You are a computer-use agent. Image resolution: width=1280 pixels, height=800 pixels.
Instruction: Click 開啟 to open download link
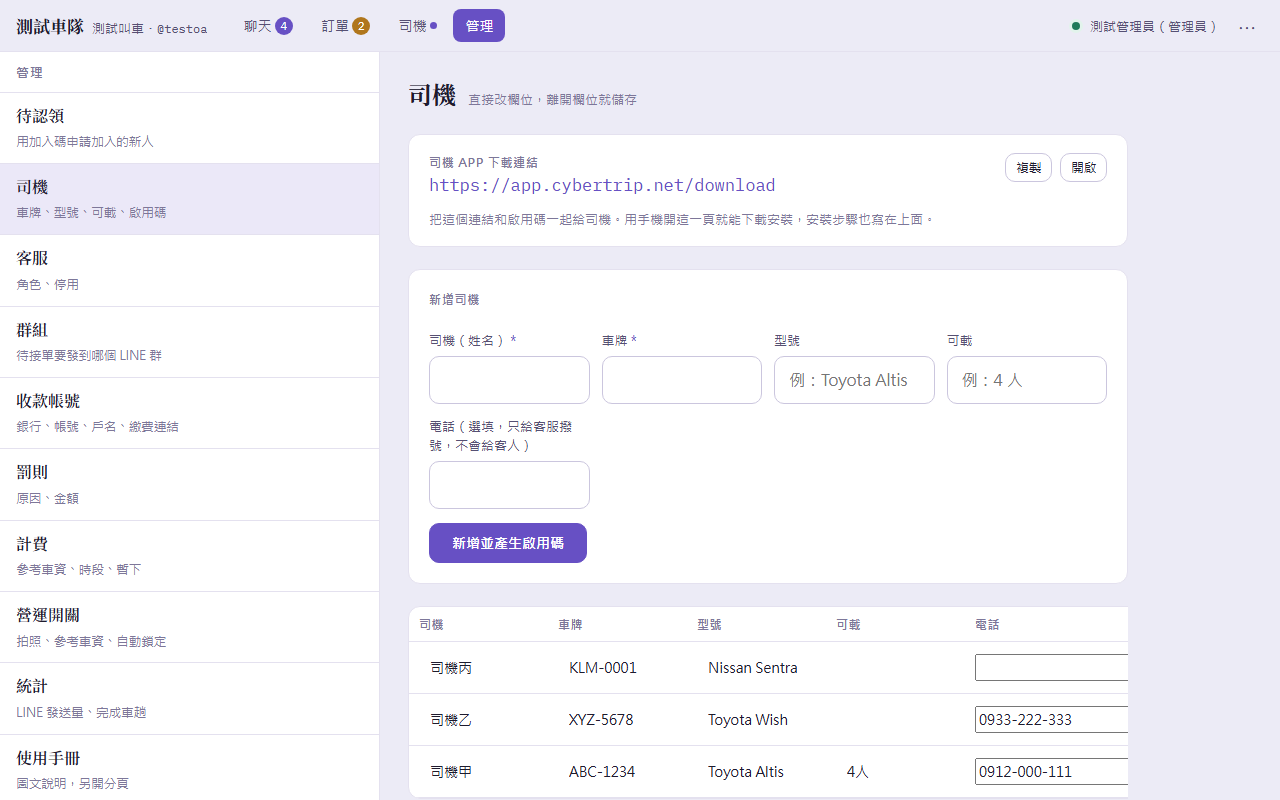[1083, 168]
